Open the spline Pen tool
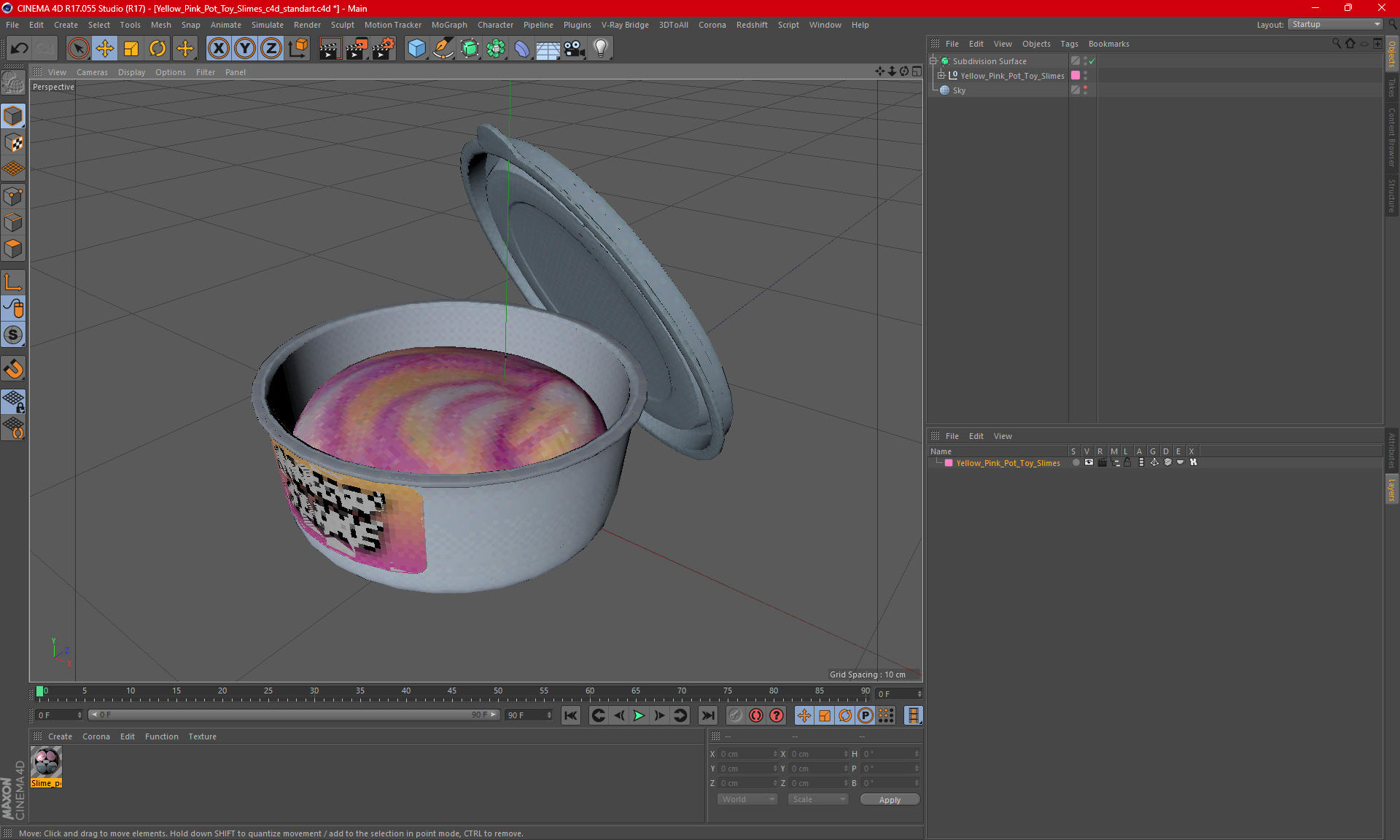The height and width of the screenshot is (840, 1400). tap(443, 49)
